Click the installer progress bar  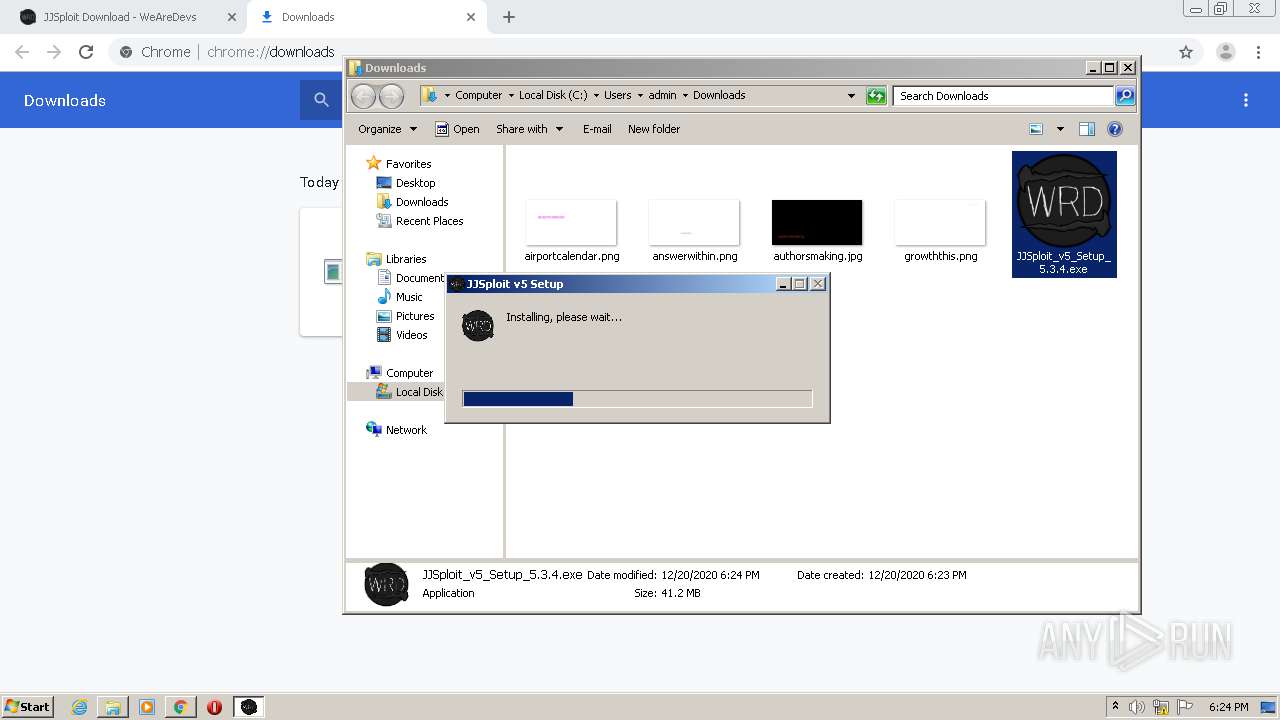pos(637,399)
